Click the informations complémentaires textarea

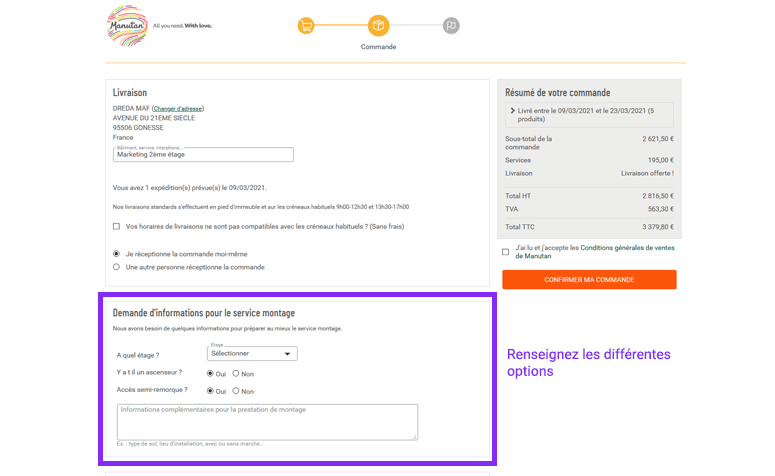267,422
